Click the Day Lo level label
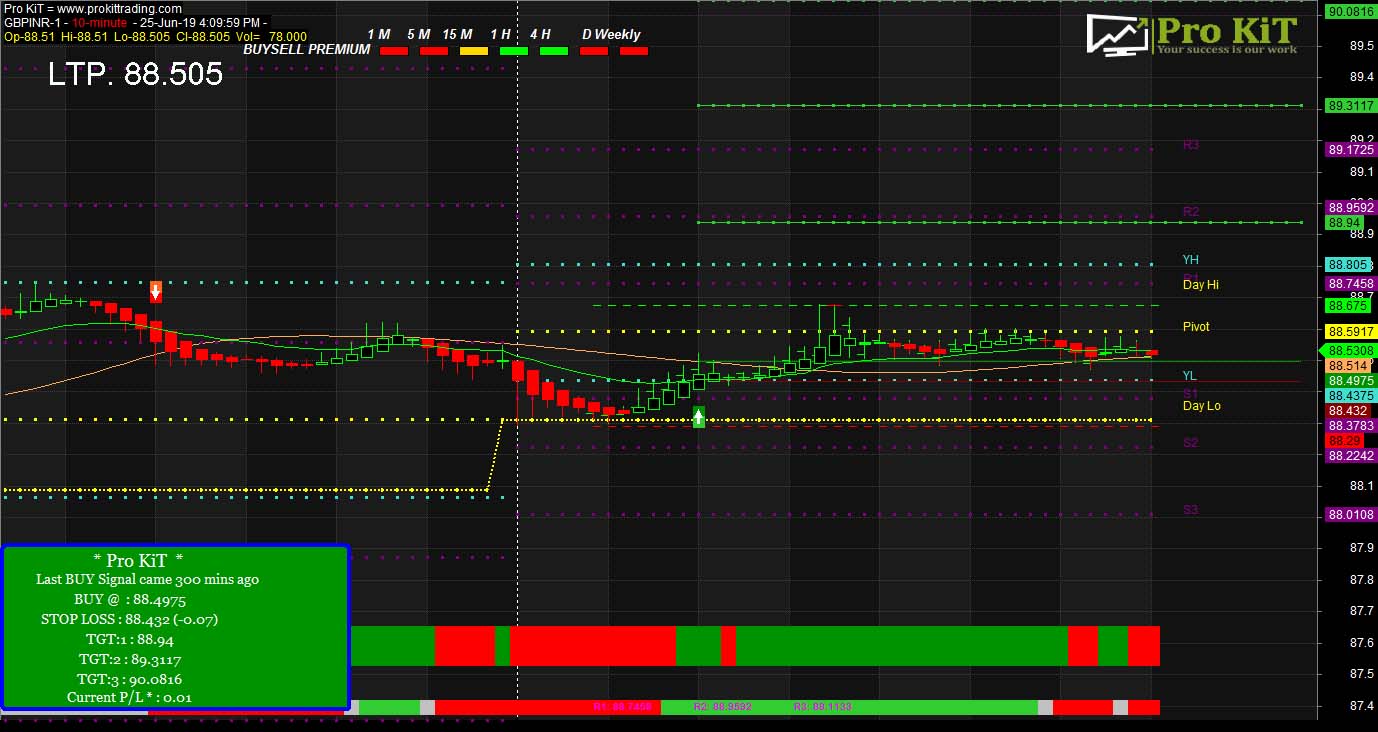Screen dimensions: 1378x732 coord(1201,406)
